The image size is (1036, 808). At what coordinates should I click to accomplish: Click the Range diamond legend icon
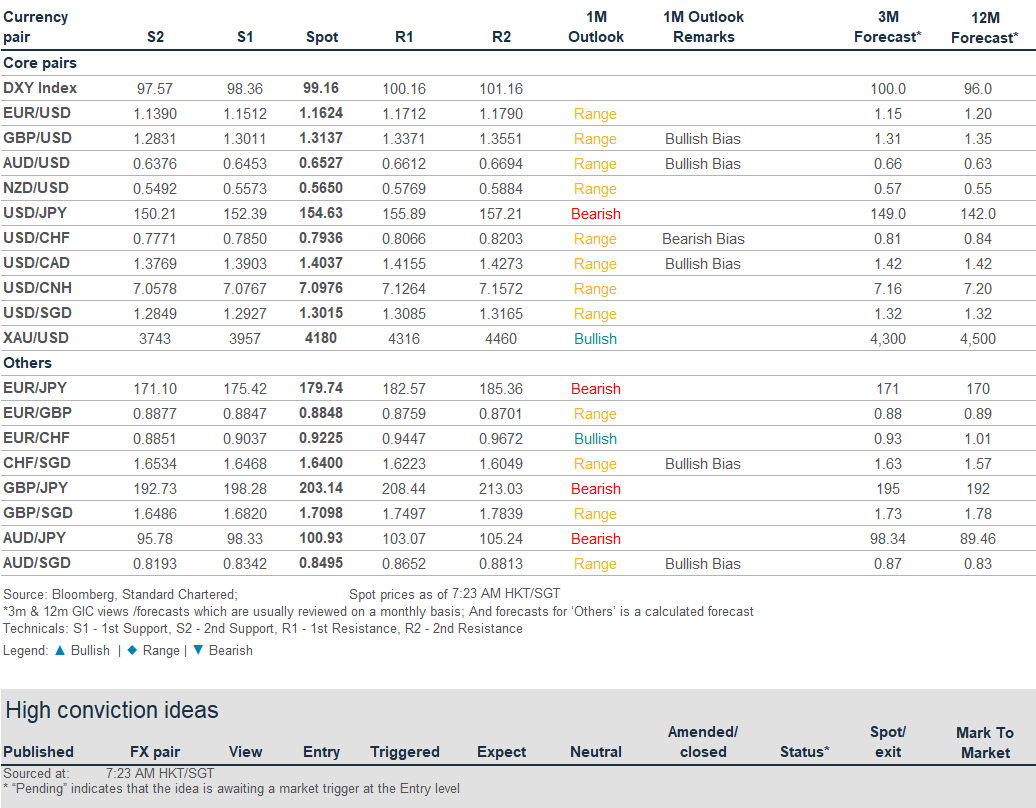click(x=131, y=650)
